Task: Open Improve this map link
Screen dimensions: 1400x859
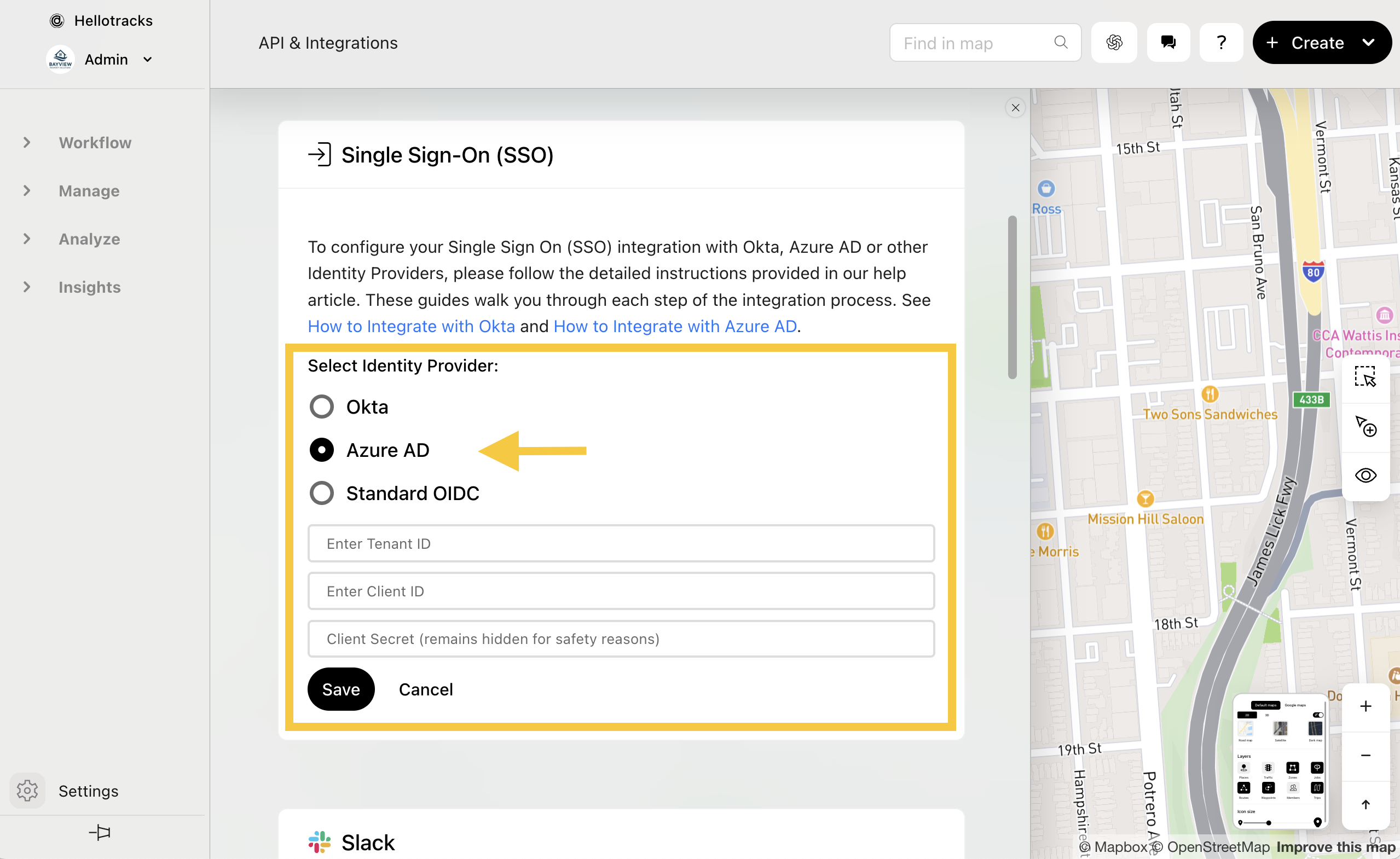Action: pos(1336,847)
